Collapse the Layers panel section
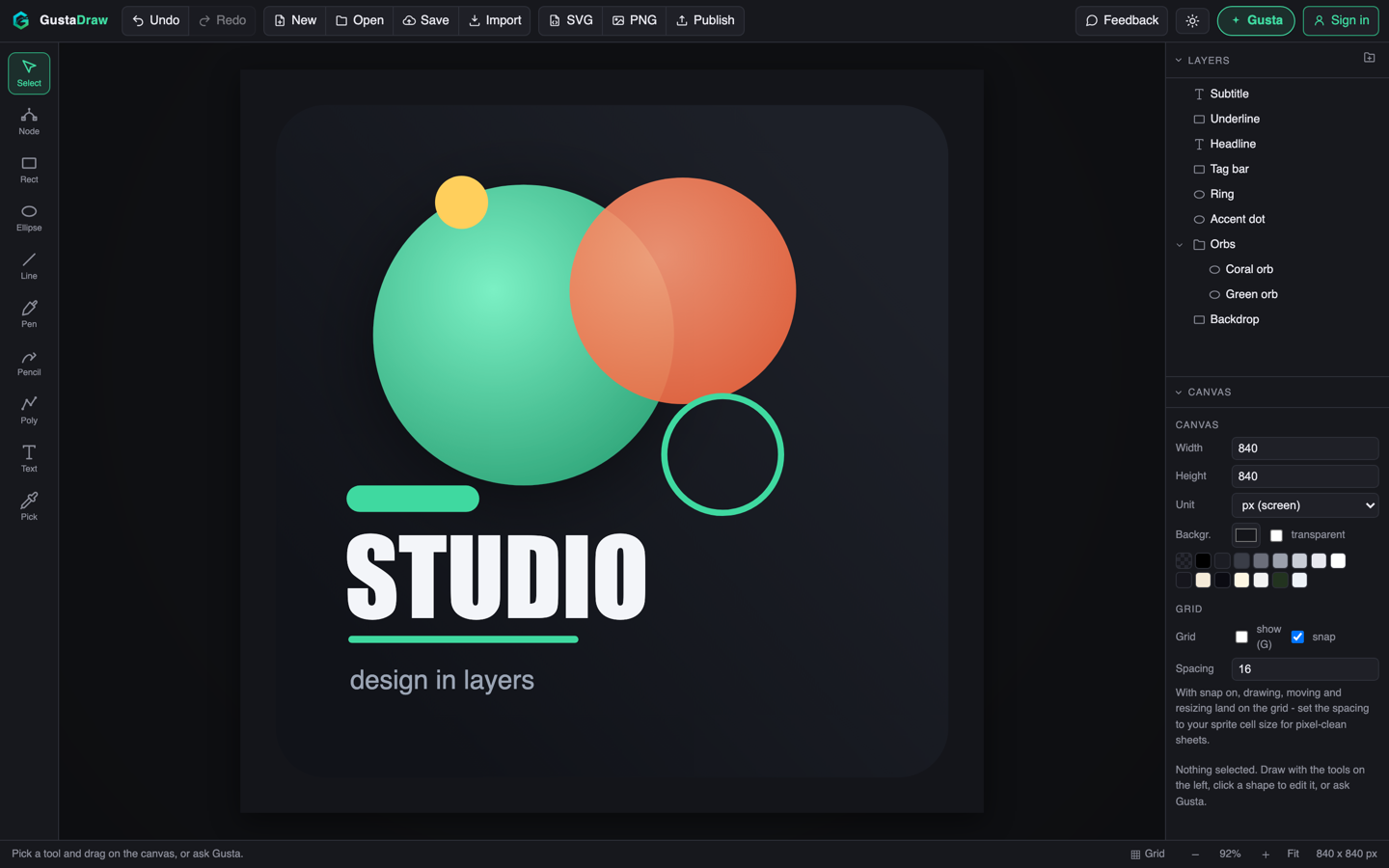Image resolution: width=1389 pixels, height=868 pixels. 1179,60
